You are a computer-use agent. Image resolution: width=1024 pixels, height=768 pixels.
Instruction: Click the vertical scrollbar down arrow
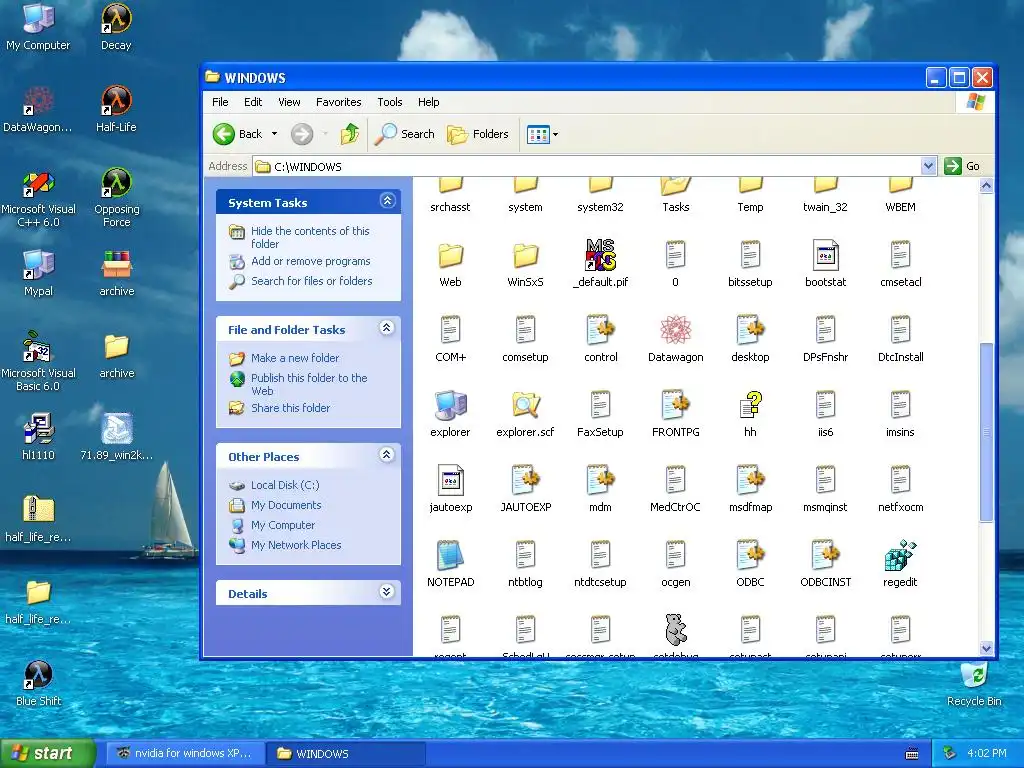pyautogui.click(x=986, y=648)
